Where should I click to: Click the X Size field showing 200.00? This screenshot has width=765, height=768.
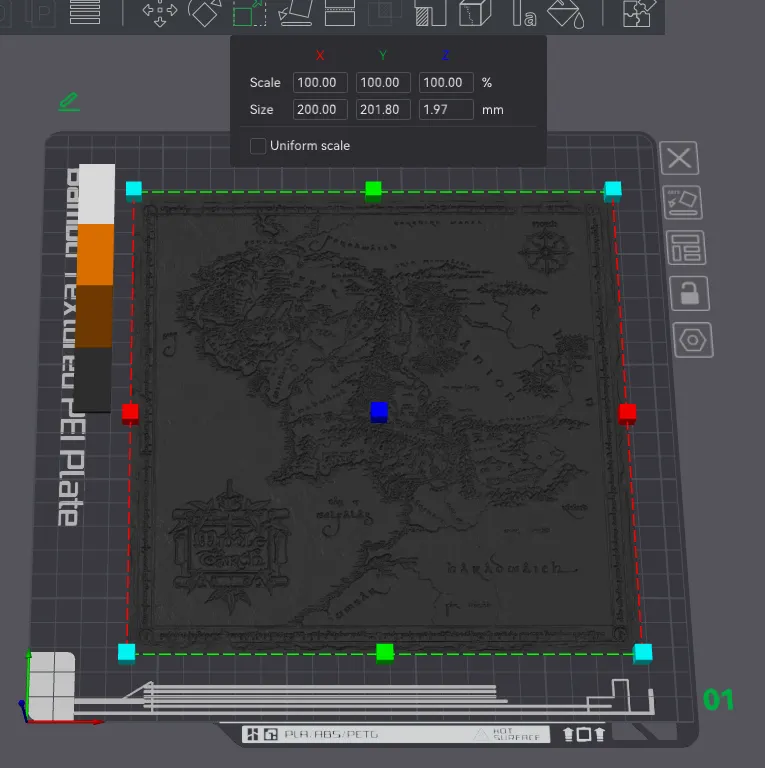(x=320, y=109)
